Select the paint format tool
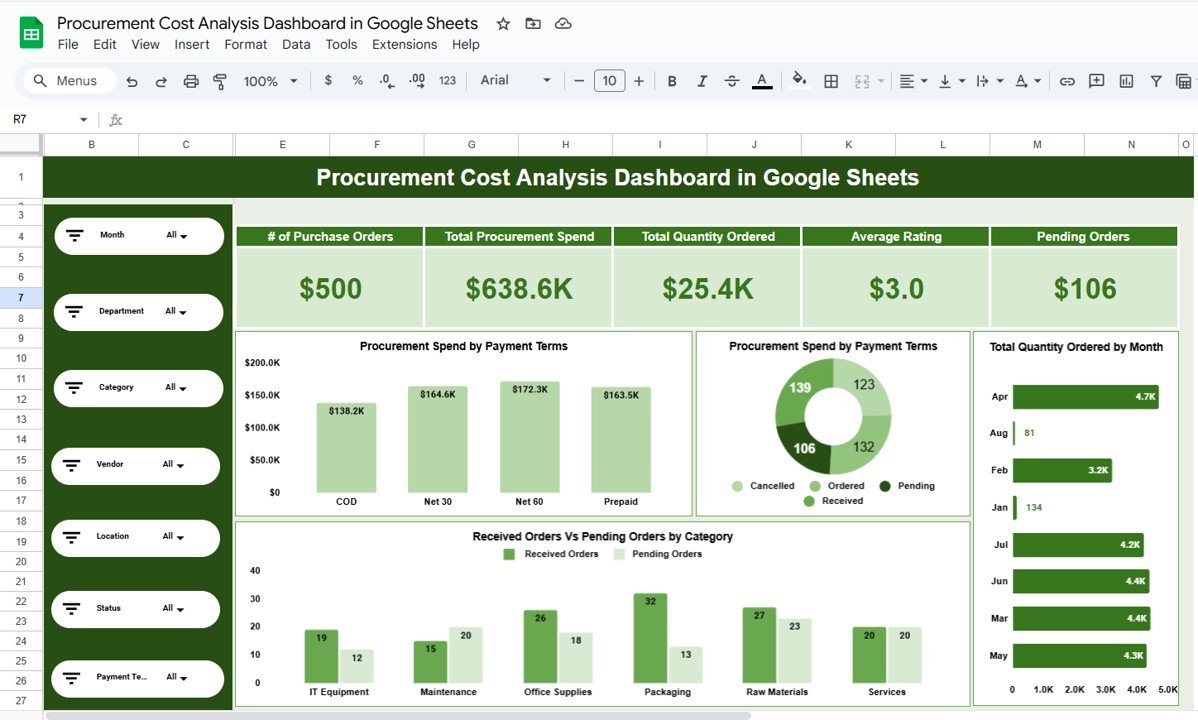The image size is (1198, 720). tap(219, 81)
